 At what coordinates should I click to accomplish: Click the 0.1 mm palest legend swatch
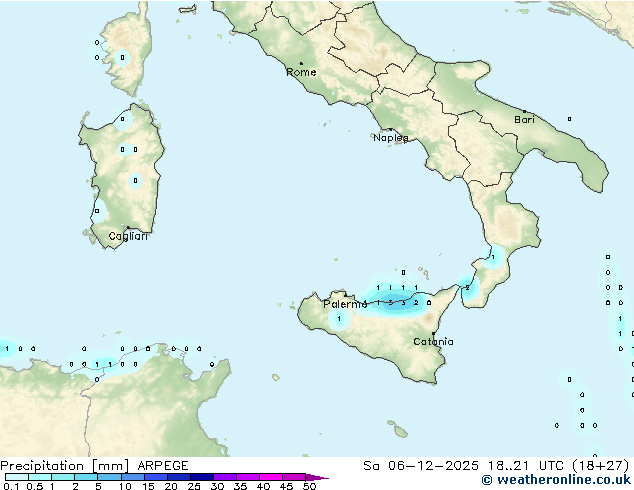tap(14, 478)
